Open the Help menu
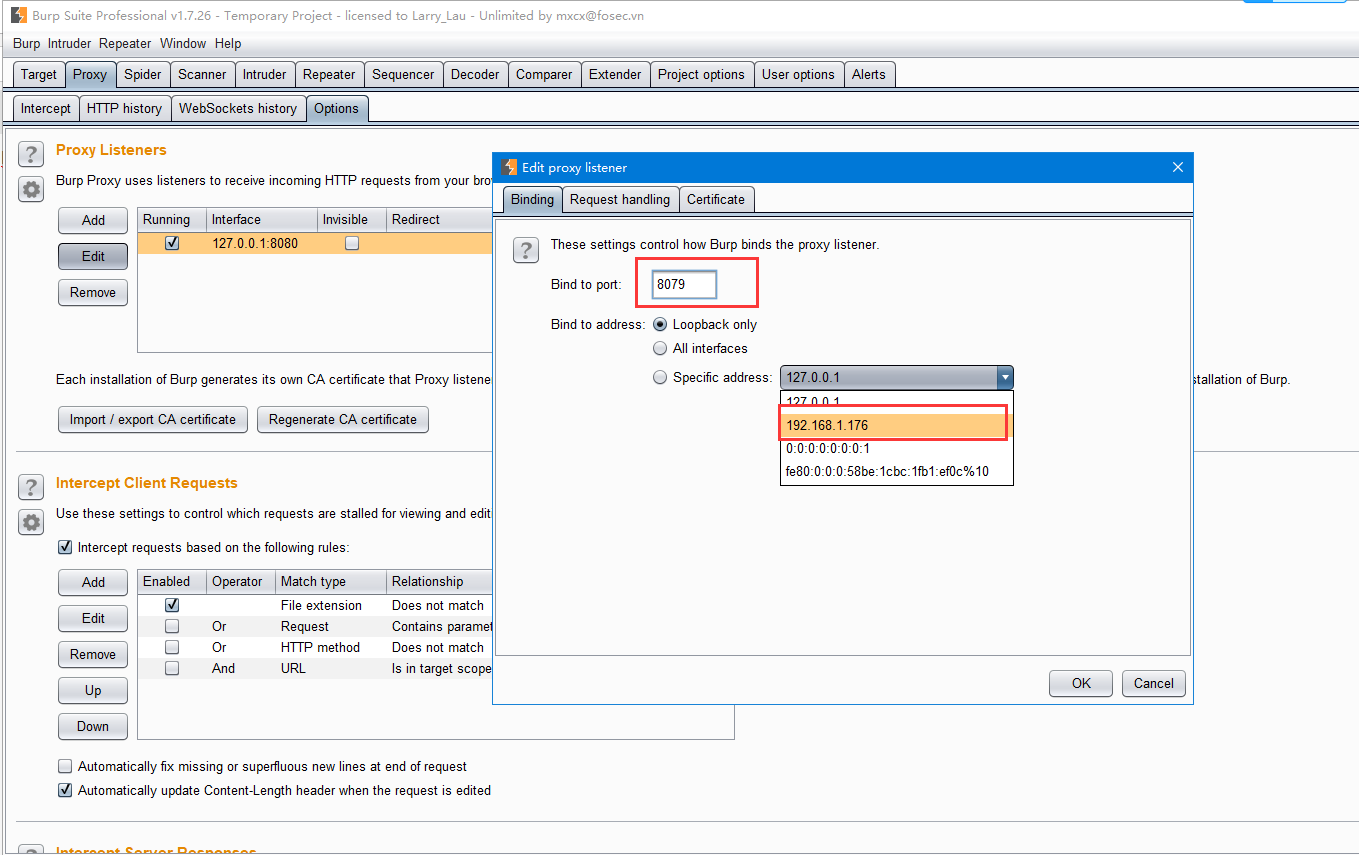 [228, 43]
